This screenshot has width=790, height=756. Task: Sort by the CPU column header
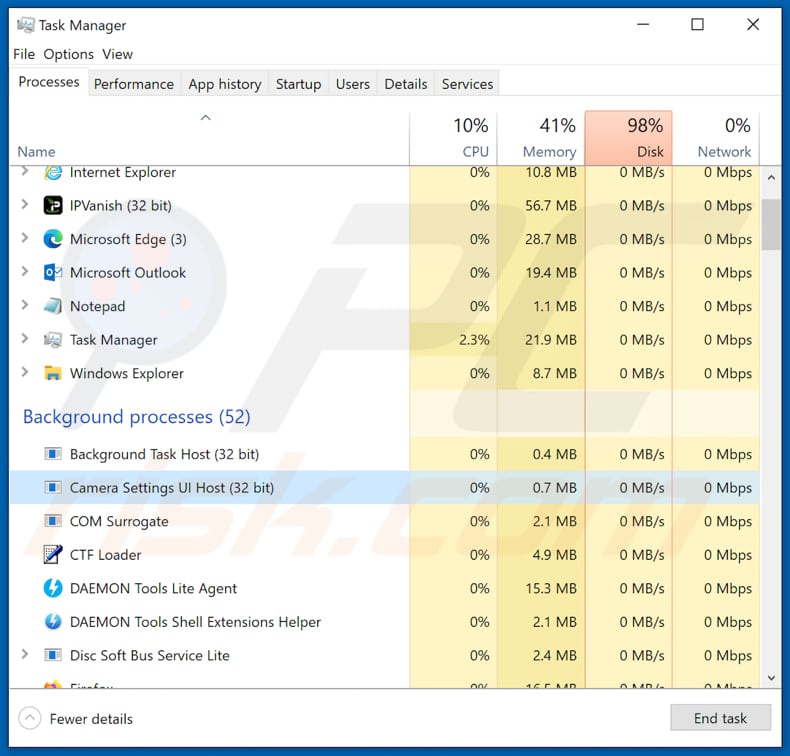coord(453,138)
